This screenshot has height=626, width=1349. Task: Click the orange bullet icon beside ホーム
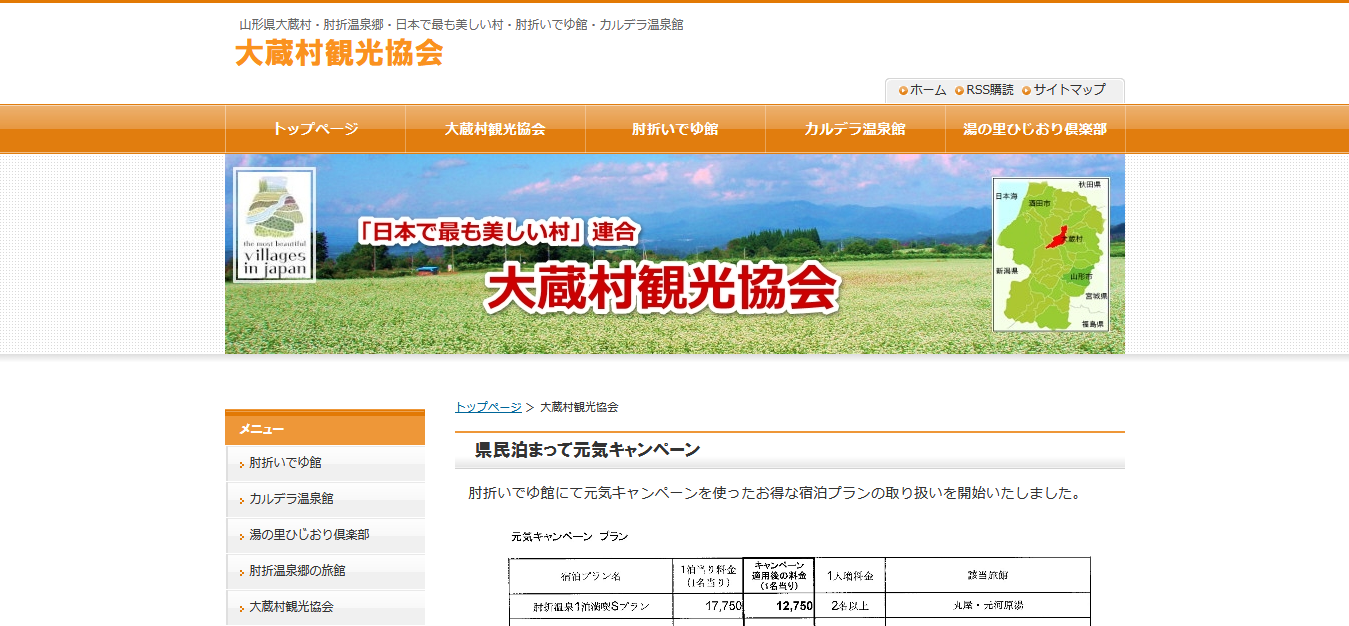pyautogui.click(x=903, y=91)
